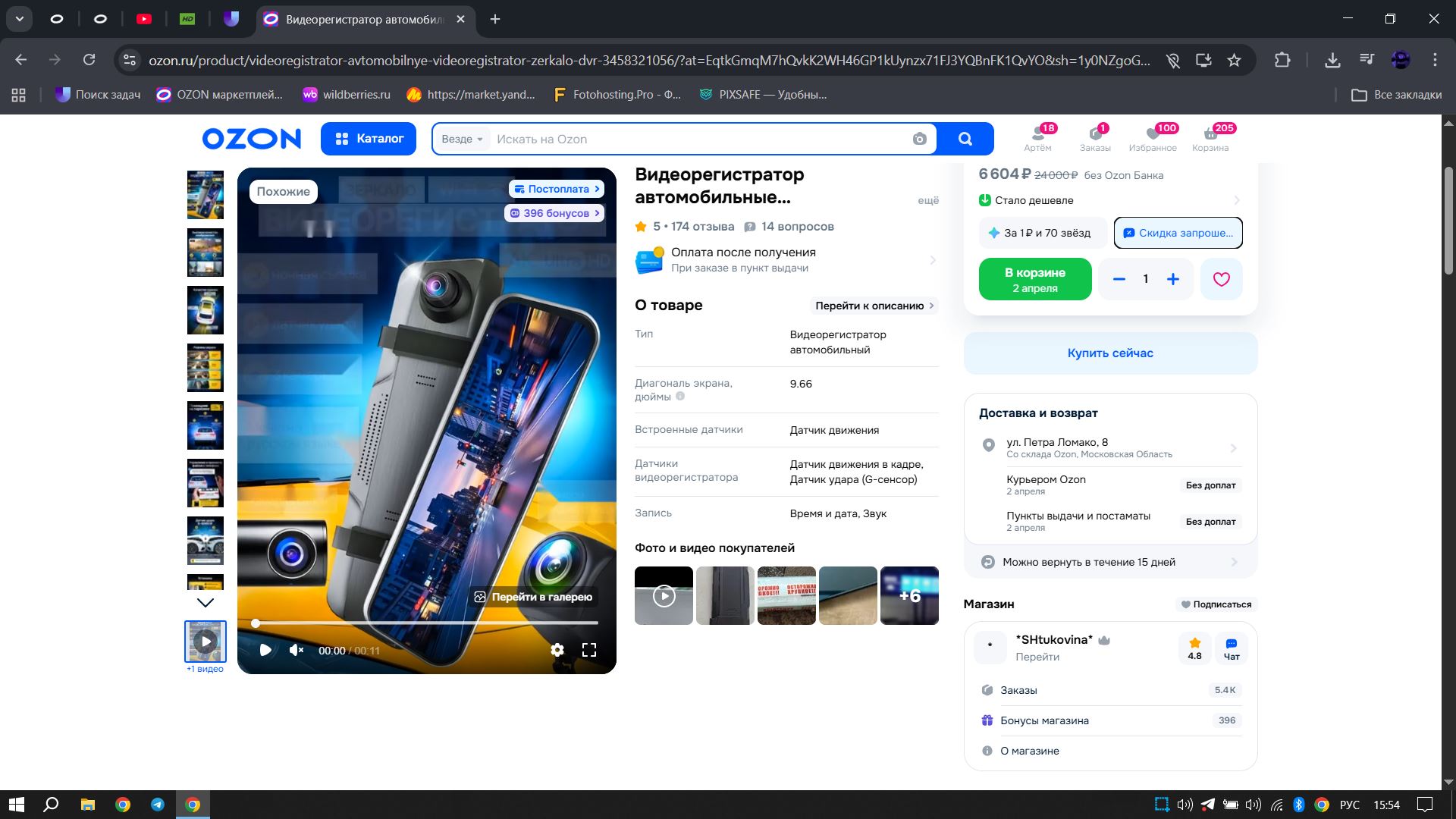The height and width of the screenshot is (819, 1456).
Task: Play the product video
Action: [x=265, y=650]
